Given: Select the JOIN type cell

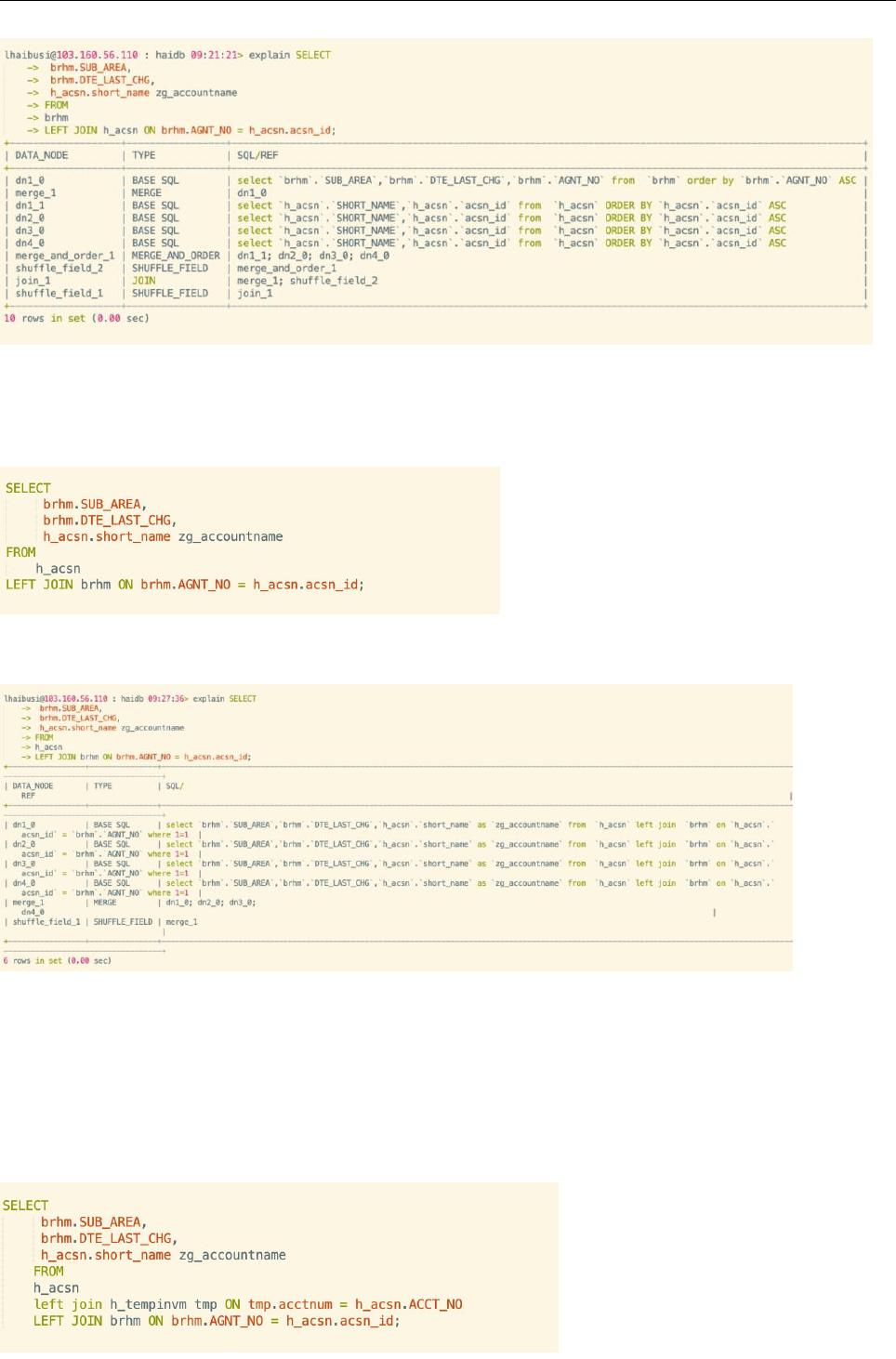Looking at the screenshot, I should click(144, 281).
